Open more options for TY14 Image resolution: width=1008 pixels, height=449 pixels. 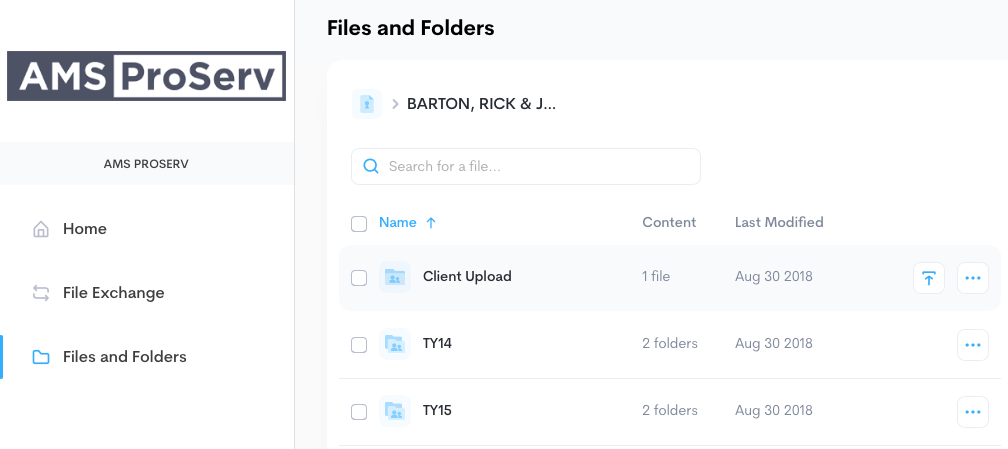pyautogui.click(x=973, y=345)
